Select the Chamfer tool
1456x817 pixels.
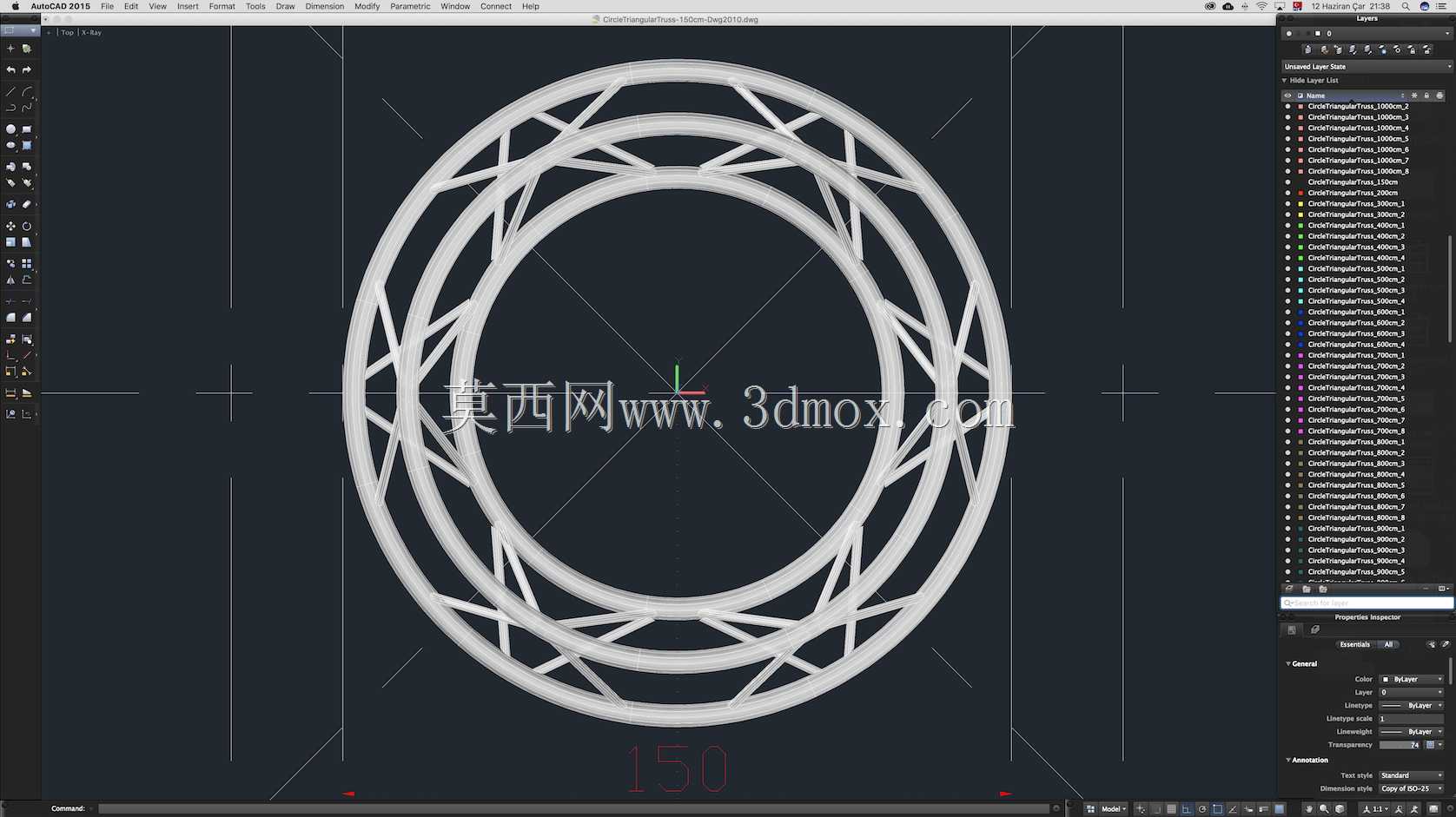(27, 318)
